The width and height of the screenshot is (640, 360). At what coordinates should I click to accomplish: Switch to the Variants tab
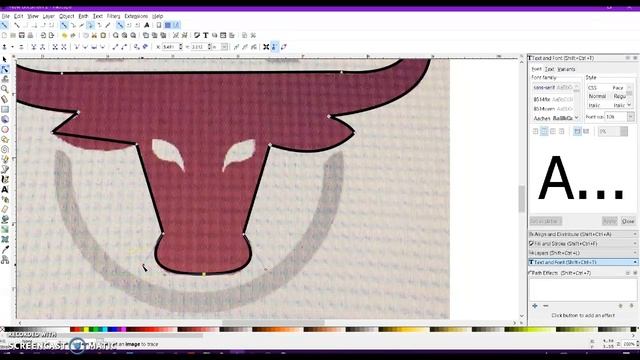567,69
